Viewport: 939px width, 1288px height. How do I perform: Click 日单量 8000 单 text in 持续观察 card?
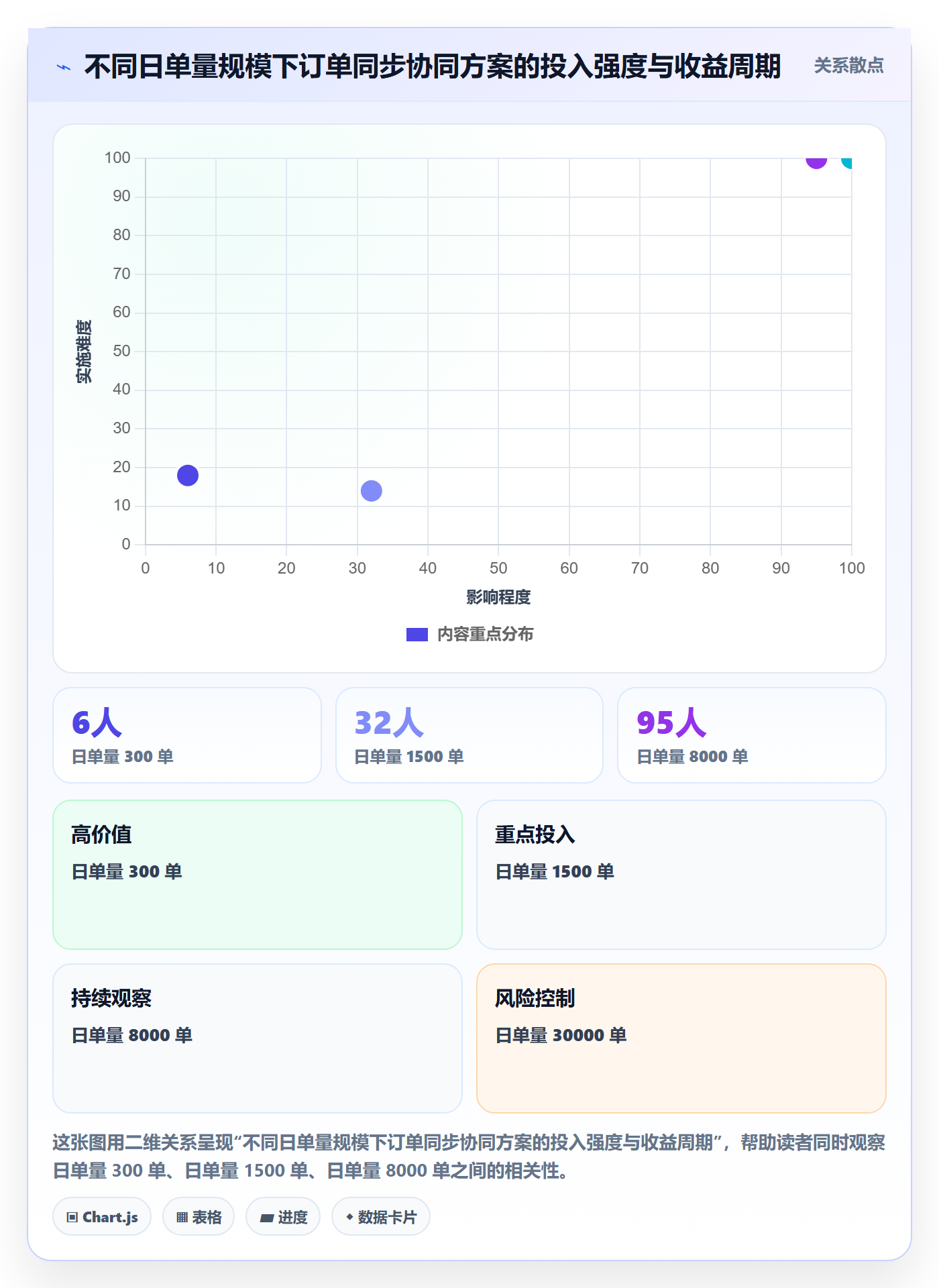coord(132,1035)
